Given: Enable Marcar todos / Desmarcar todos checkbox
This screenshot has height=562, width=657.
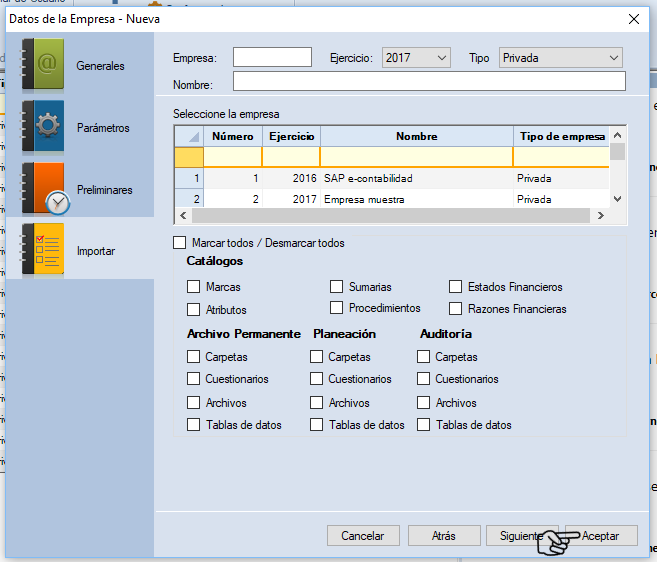Looking at the screenshot, I should click(180, 243).
